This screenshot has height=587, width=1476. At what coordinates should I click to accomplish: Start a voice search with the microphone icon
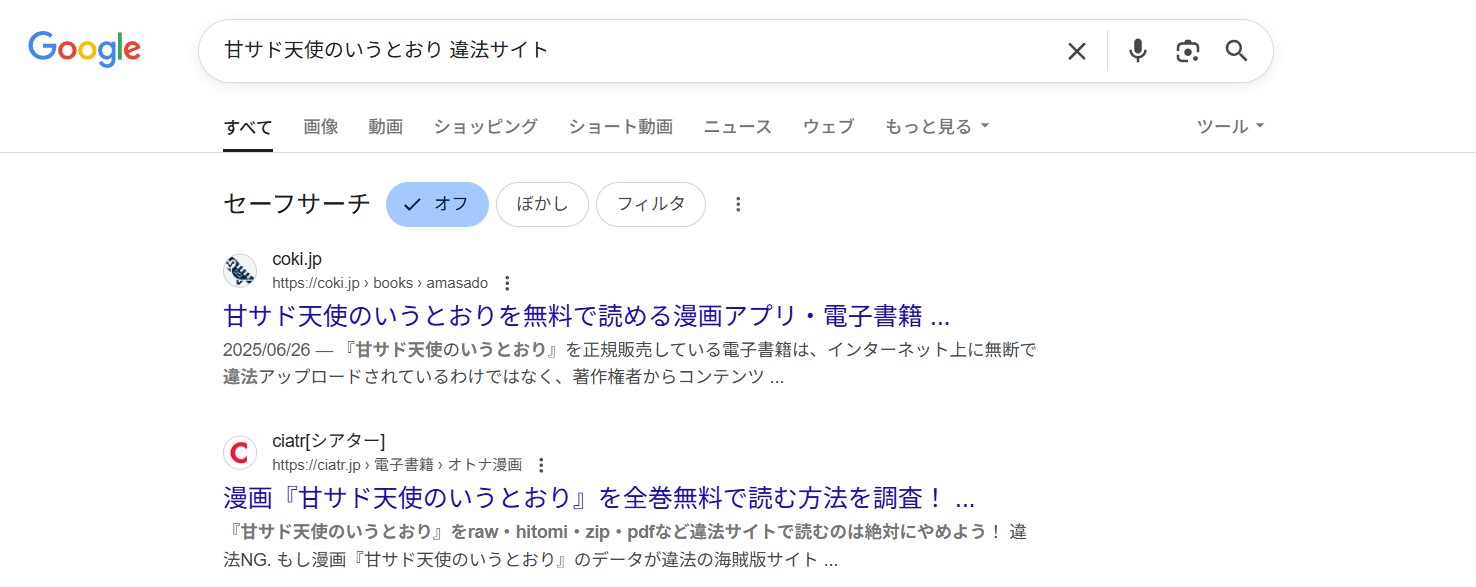coord(1137,50)
